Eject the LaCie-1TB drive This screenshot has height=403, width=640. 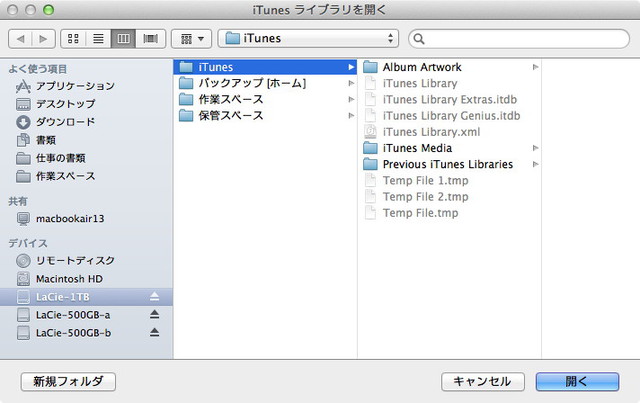click(x=154, y=296)
